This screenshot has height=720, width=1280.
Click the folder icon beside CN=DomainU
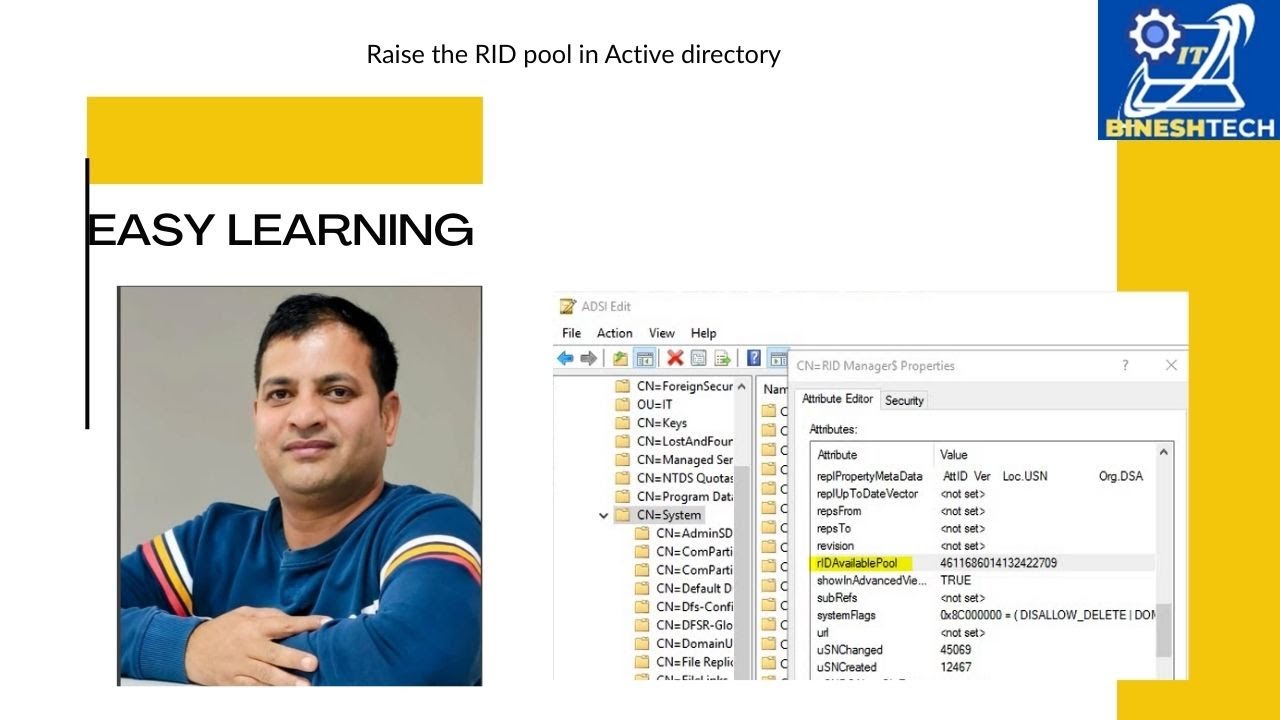click(x=642, y=643)
